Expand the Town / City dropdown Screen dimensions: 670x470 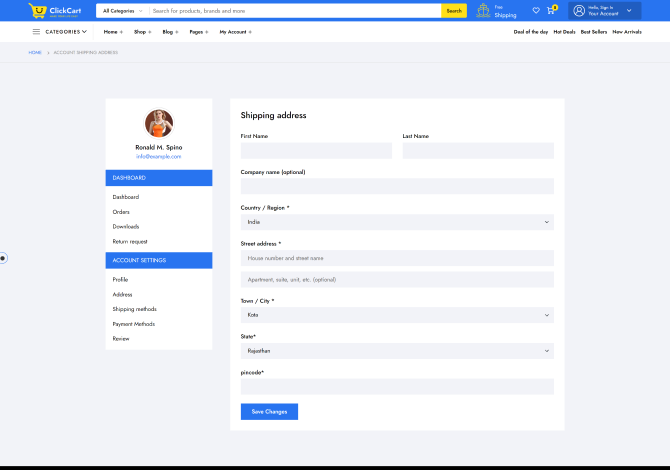(x=397, y=315)
